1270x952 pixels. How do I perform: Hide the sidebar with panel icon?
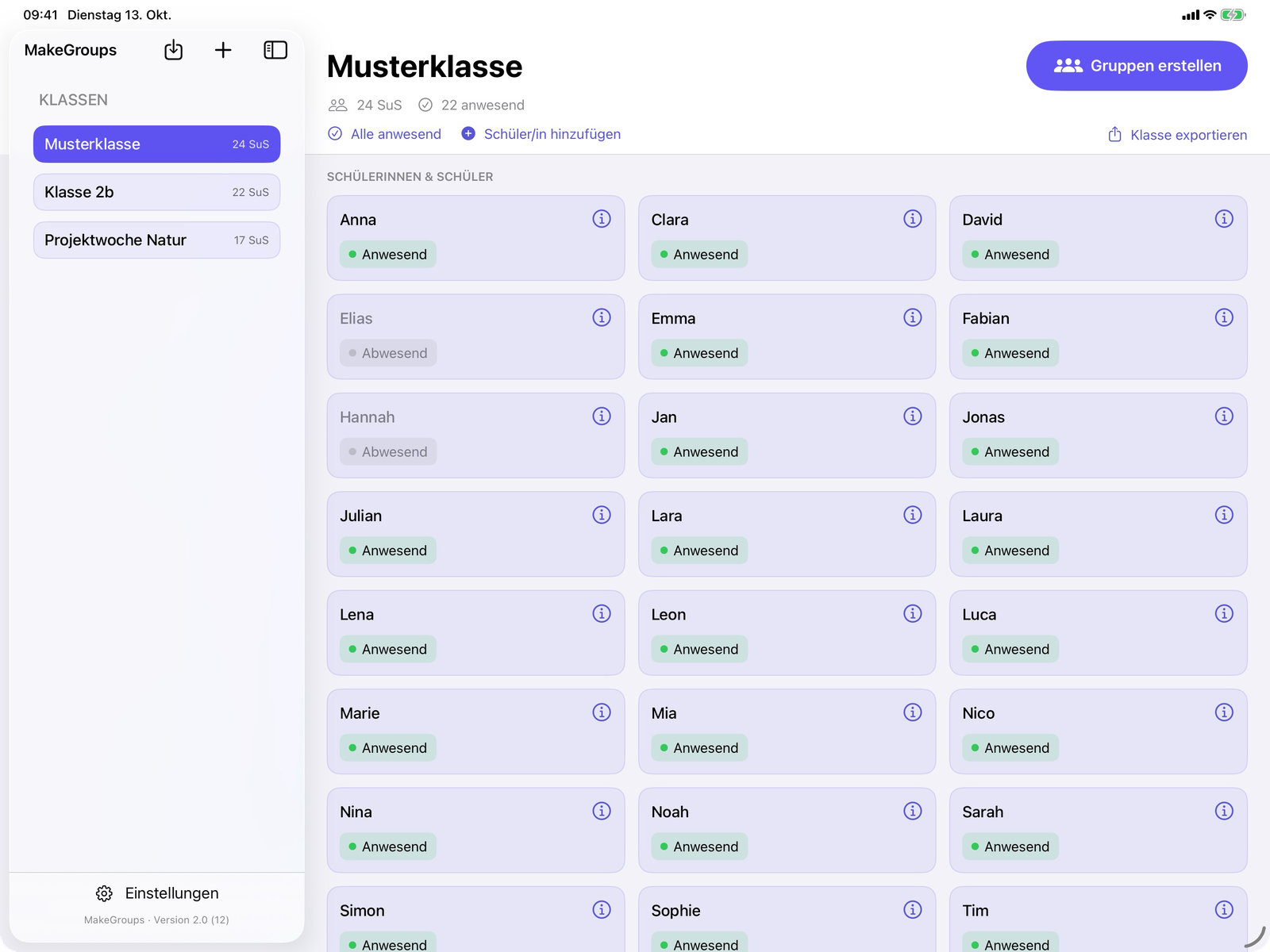click(x=275, y=50)
